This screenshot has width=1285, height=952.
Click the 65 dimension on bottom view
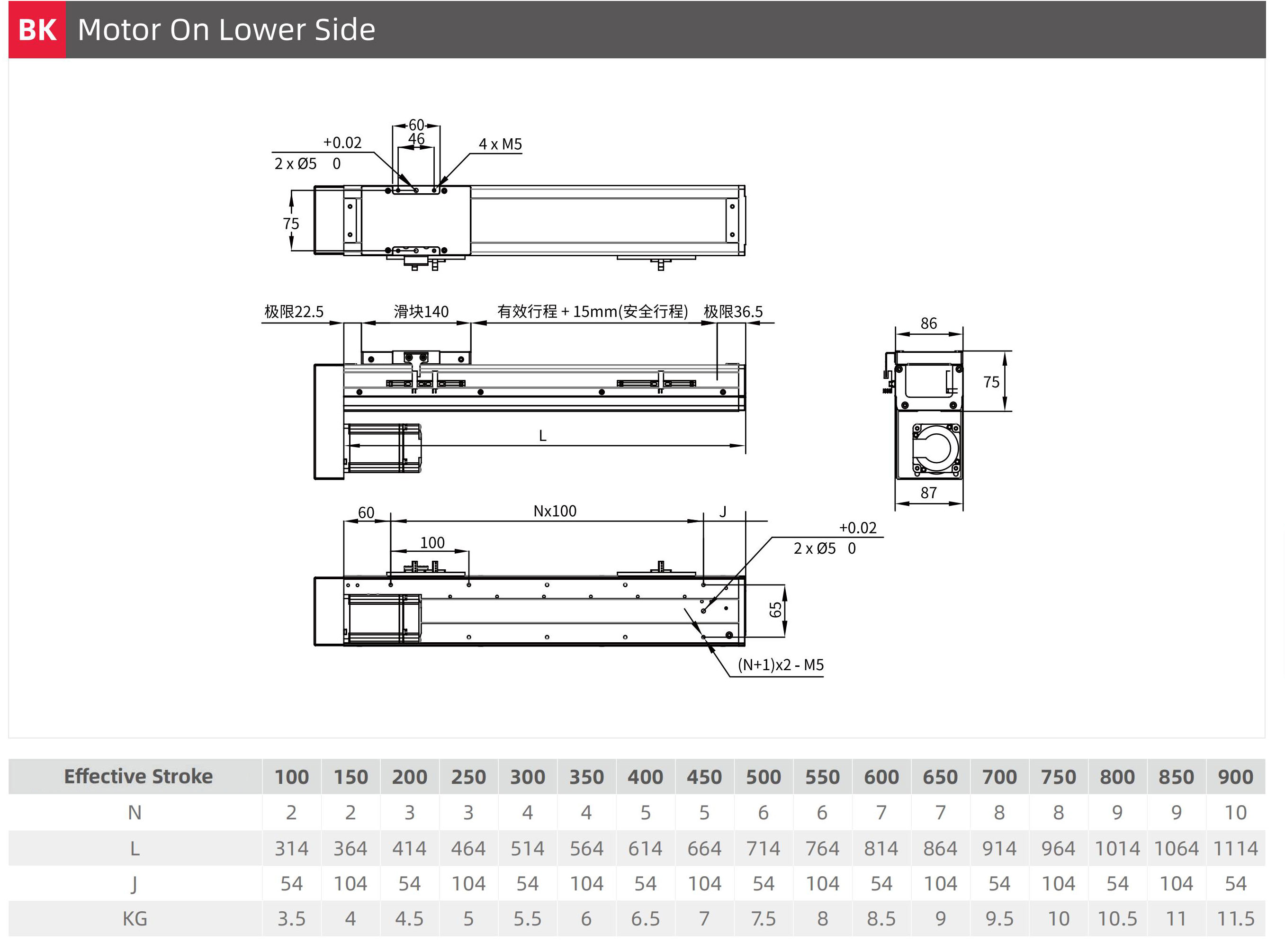(776, 610)
